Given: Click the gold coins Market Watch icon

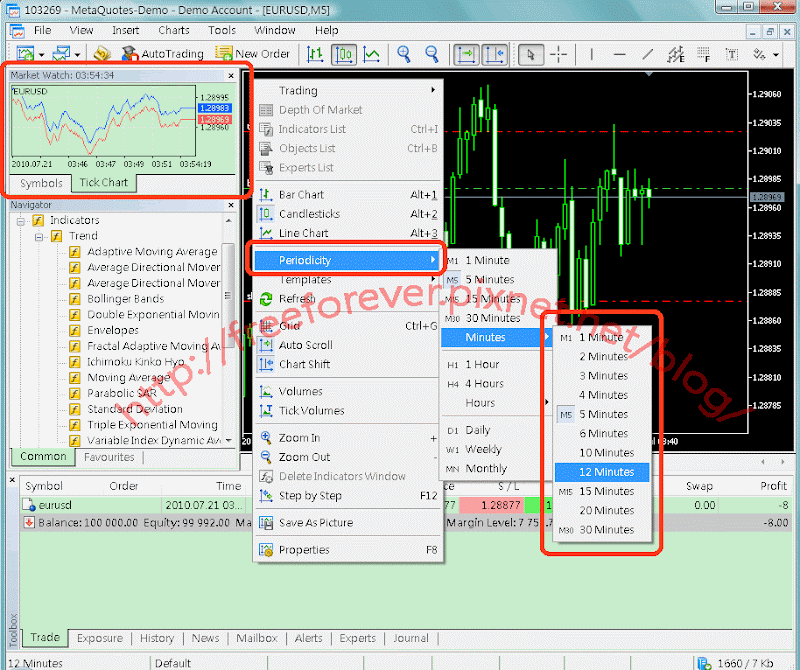Looking at the screenshot, I should coord(103,54).
